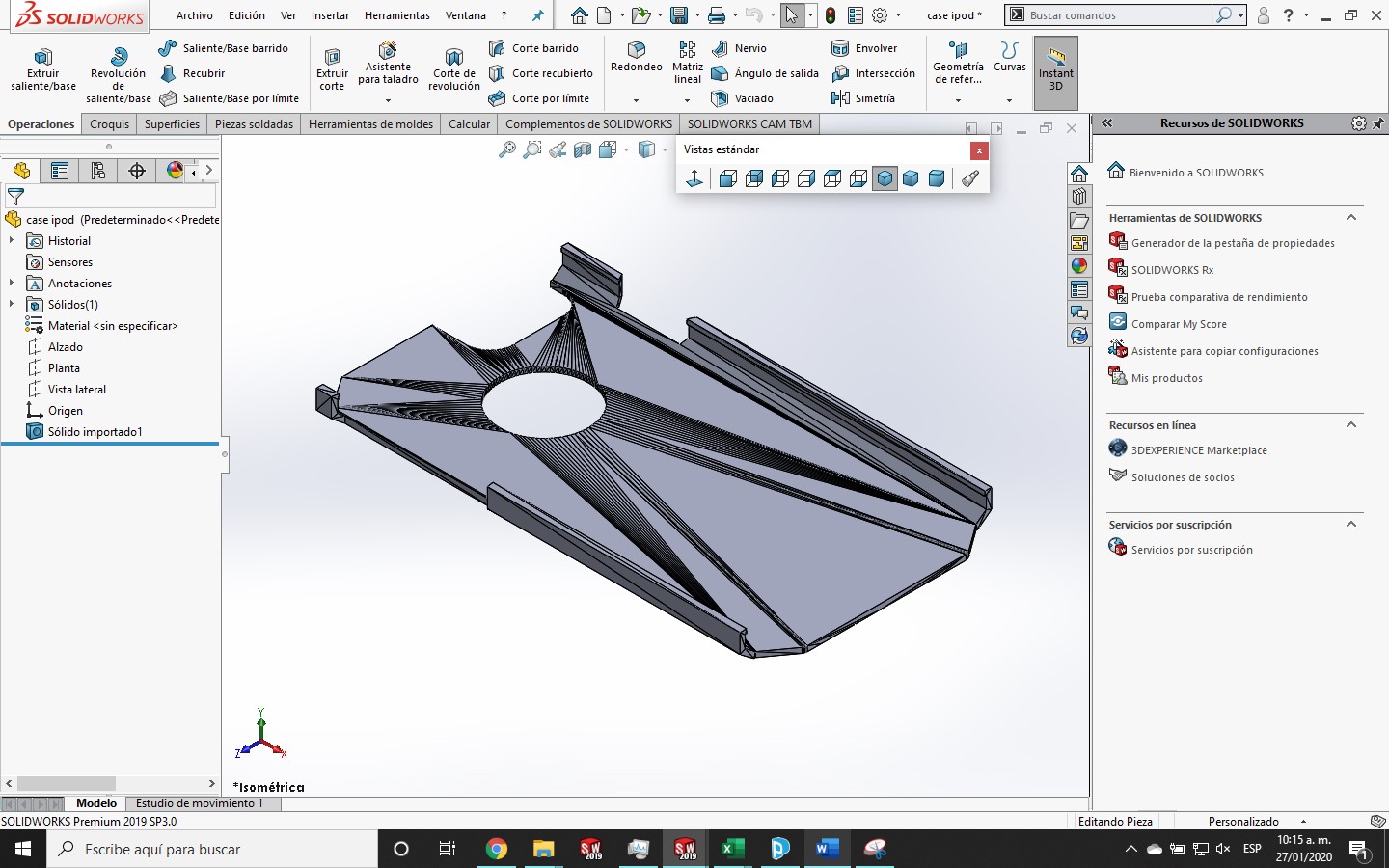The width and height of the screenshot is (1389, 868).
Task: Select the Envolver feature
Action: coord(864,48)
